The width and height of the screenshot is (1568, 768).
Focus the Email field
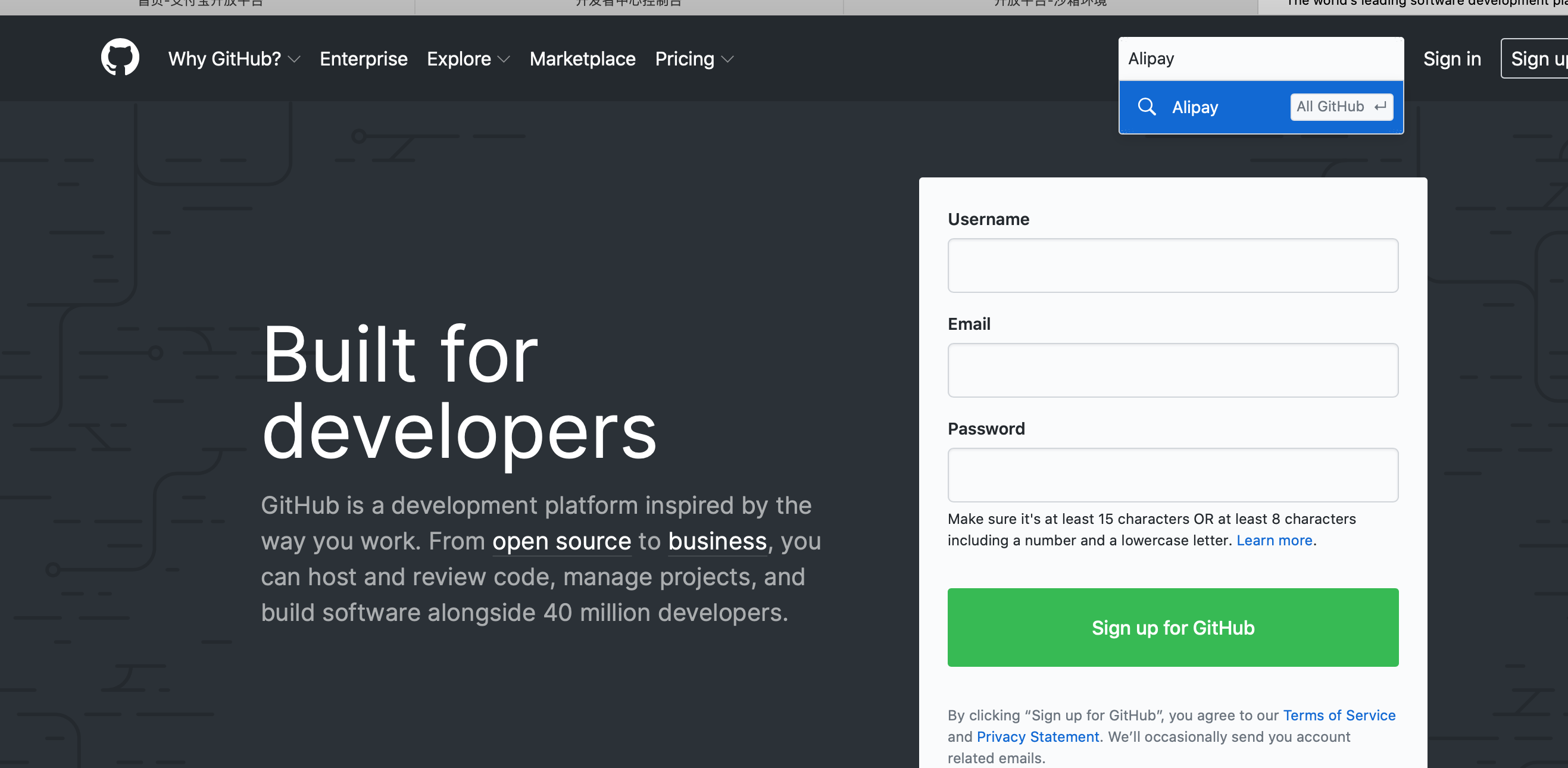1172,370
